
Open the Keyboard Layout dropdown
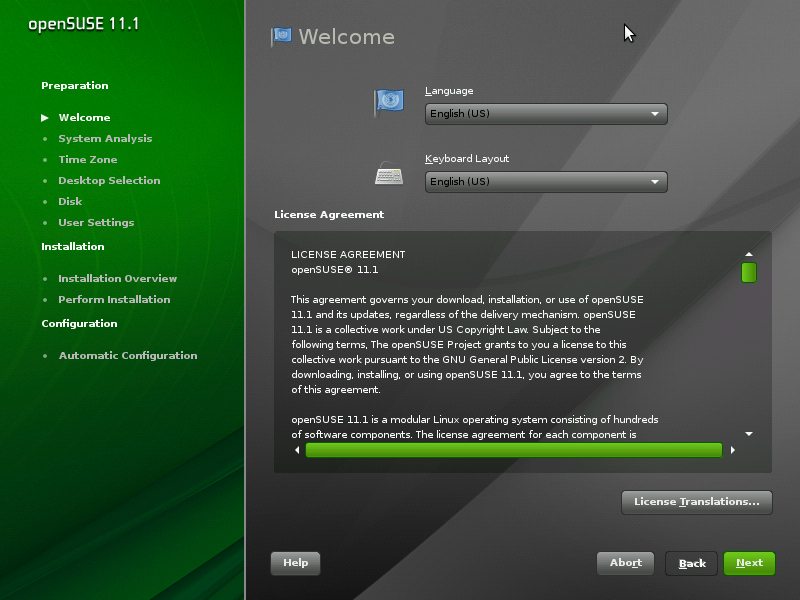[546, 182]
